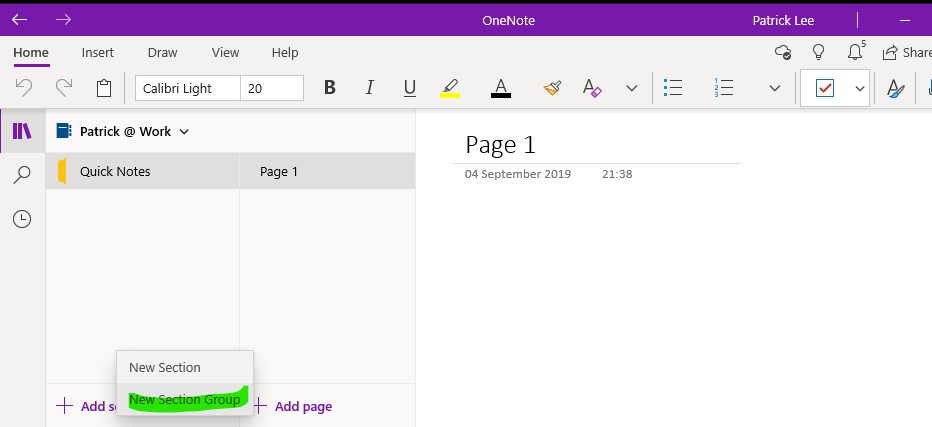The width and height of the screenshot is (932, 427).
Task: Go back with the left arrow
Action: point(20,20)
